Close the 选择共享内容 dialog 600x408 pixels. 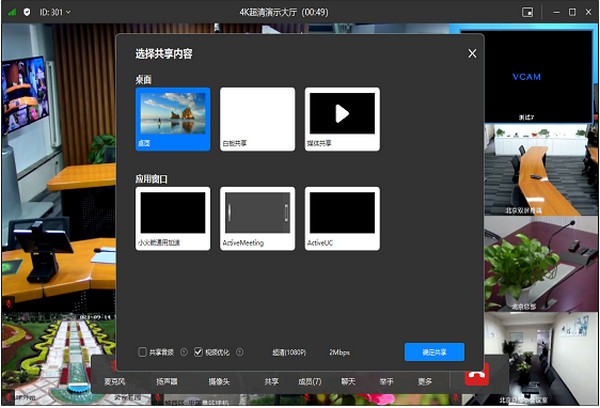[472, 54]
